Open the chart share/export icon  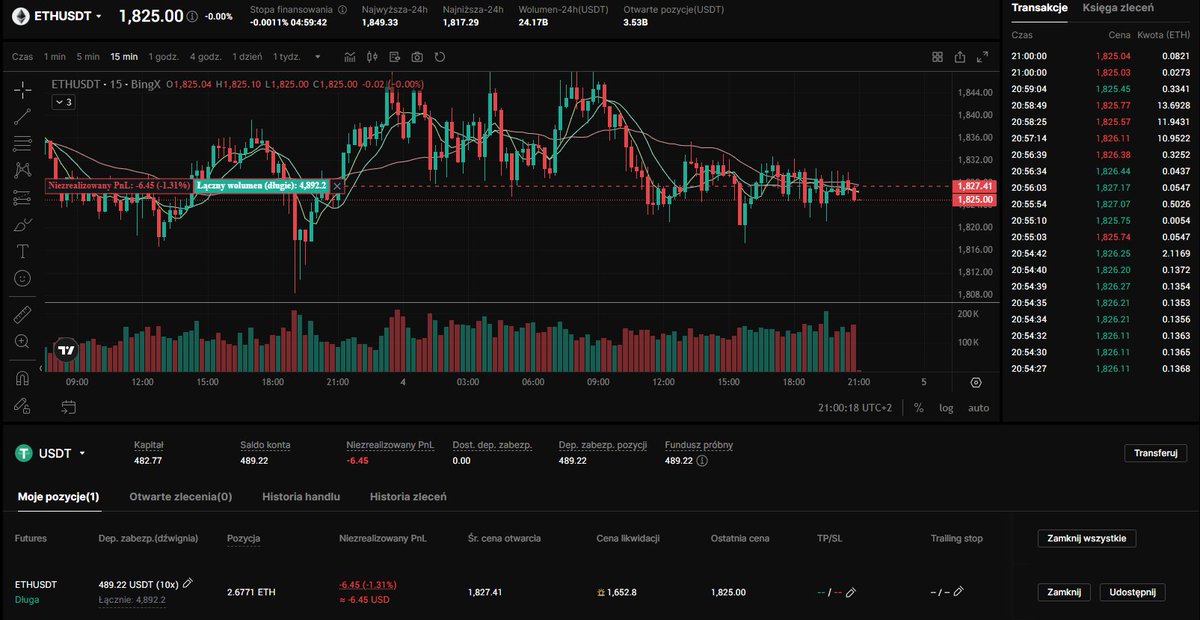[960, 57]
